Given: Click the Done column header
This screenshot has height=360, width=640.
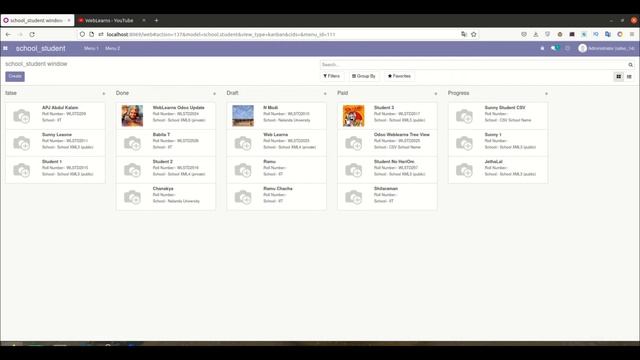Looking at the screenshot, I should click(122, 93).
